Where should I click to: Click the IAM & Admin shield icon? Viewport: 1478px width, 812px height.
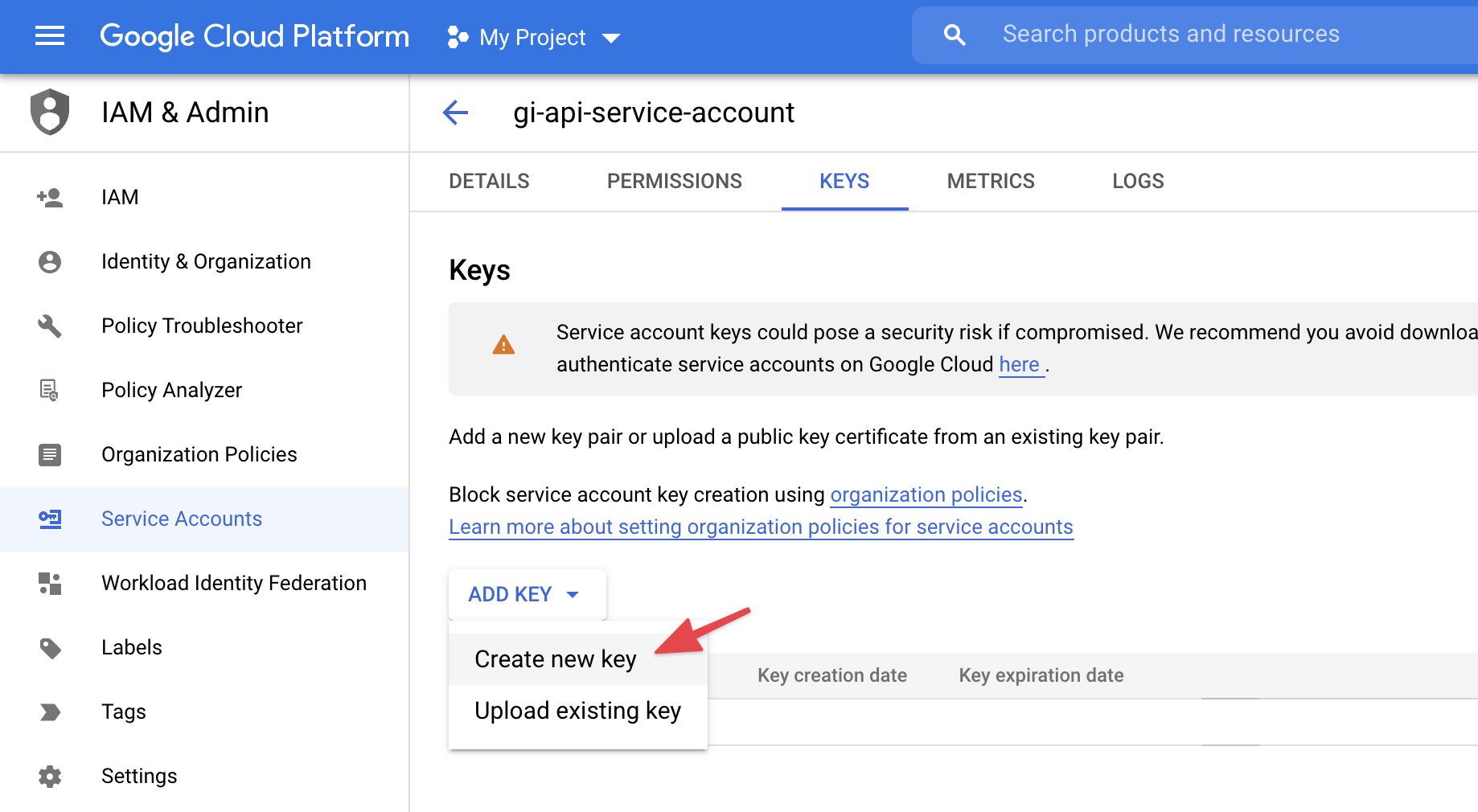tap(50, 112)
